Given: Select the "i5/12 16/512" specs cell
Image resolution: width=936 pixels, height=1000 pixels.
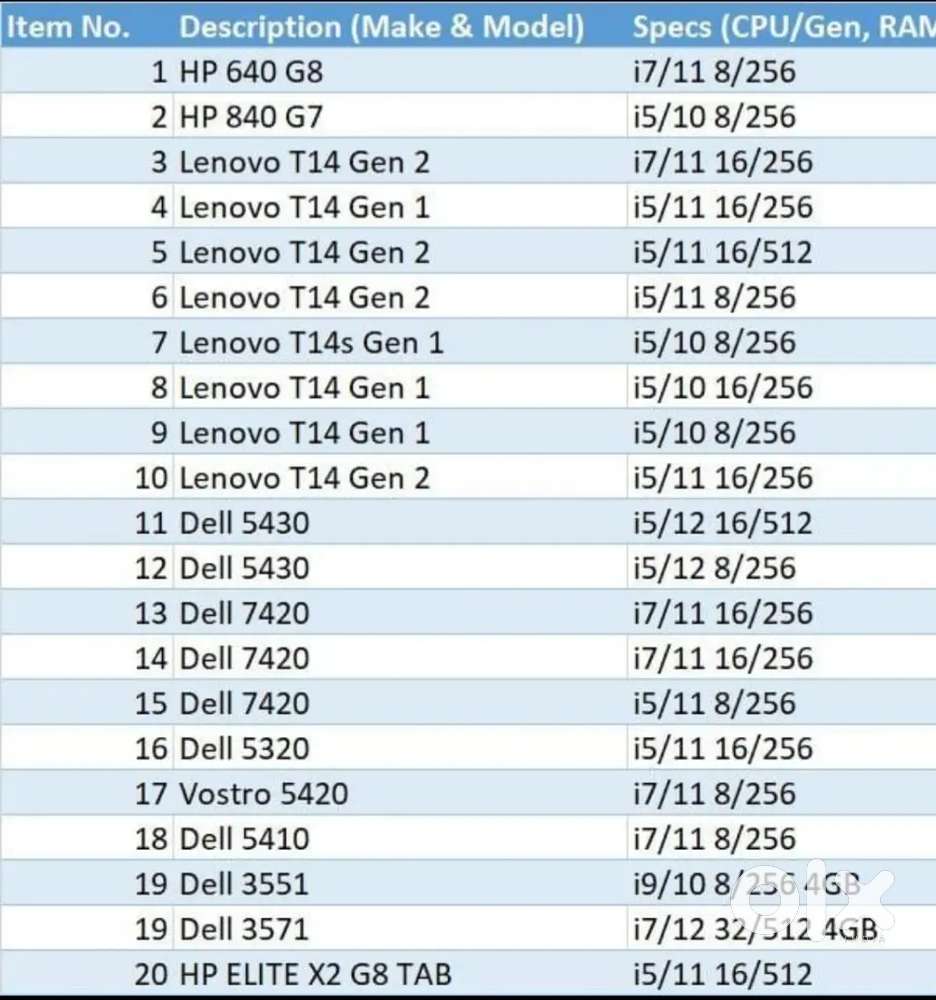Looking at the screenshot, I should (x=722, y=523).
